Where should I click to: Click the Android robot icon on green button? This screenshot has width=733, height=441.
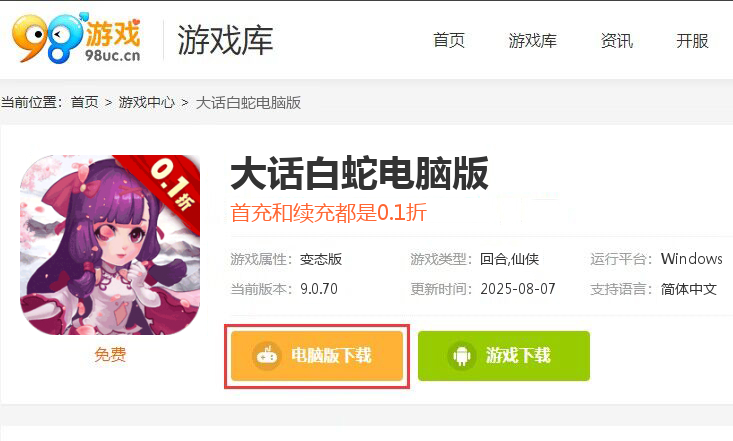(x=461, y=356)
